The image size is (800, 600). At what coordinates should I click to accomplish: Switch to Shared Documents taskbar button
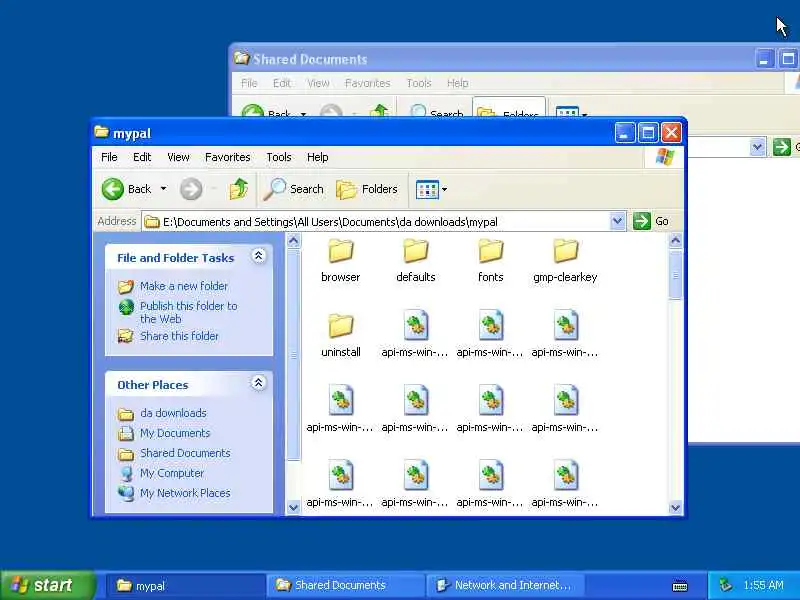click(x=345, y=586)
